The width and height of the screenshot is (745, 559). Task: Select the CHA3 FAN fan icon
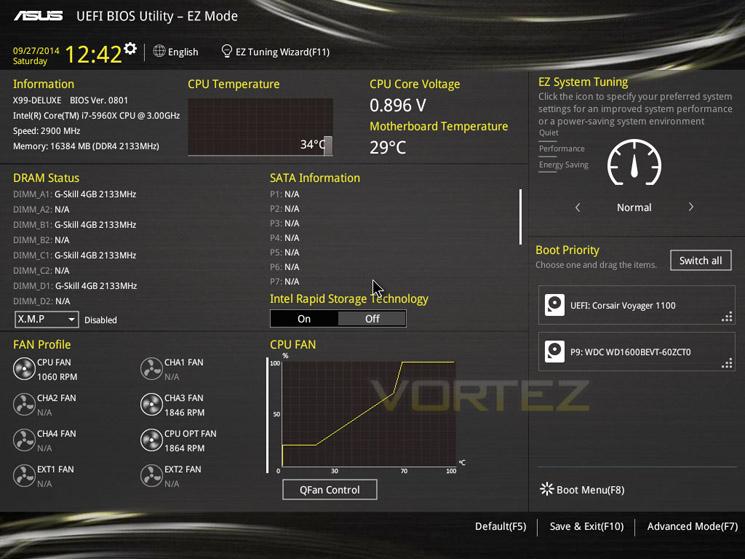[152, 405]
